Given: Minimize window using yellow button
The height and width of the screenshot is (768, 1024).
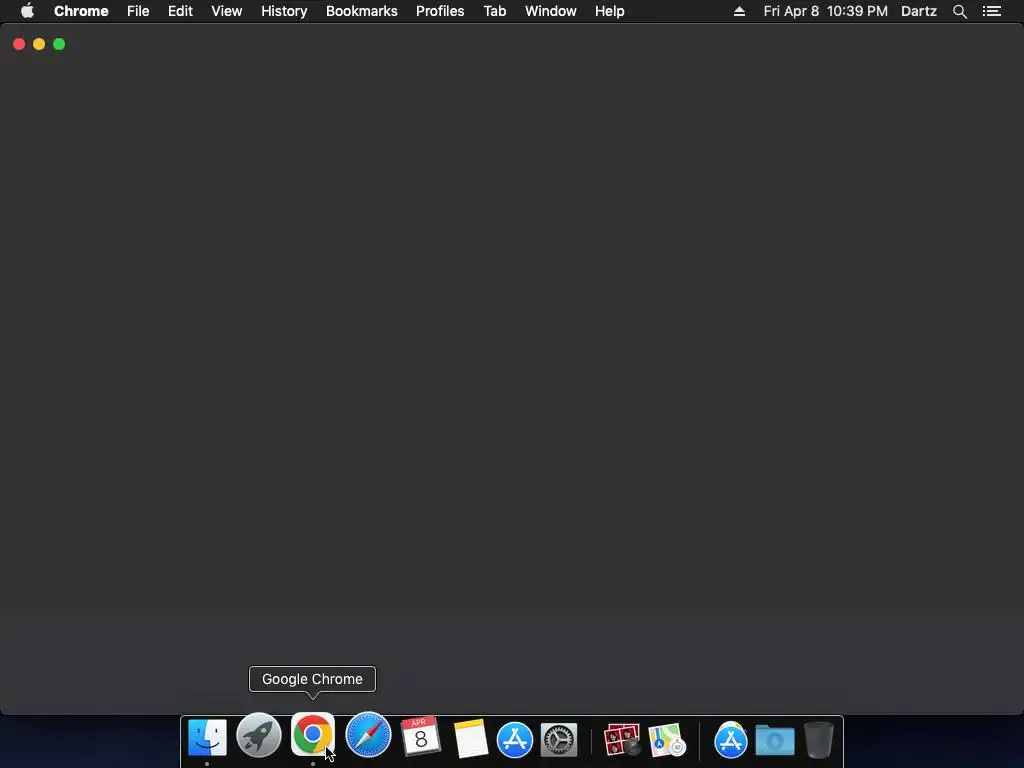Looking at the screenshot, I should (x=39, y=44).
